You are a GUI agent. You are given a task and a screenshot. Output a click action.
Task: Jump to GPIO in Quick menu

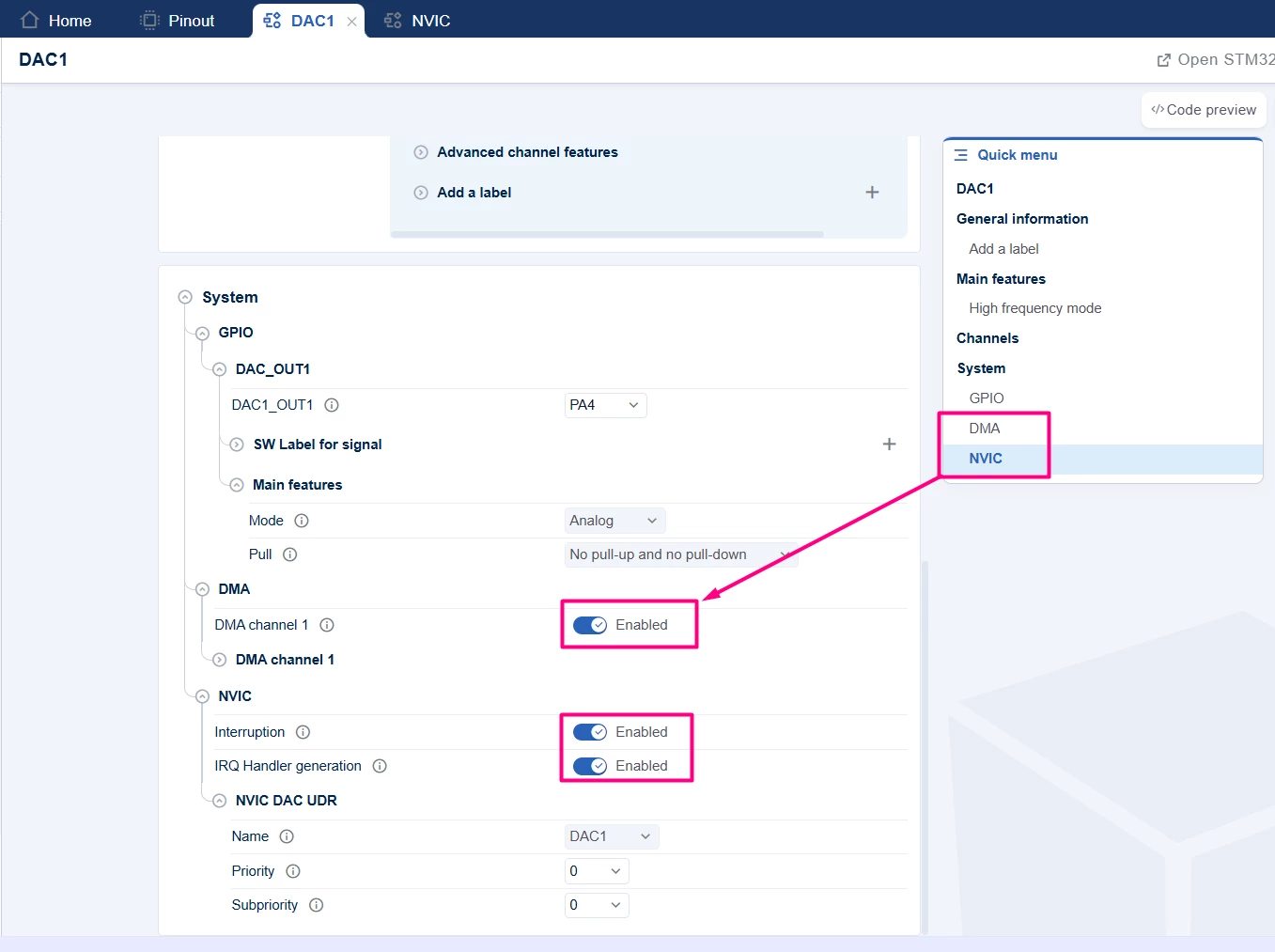click(987, 398)
